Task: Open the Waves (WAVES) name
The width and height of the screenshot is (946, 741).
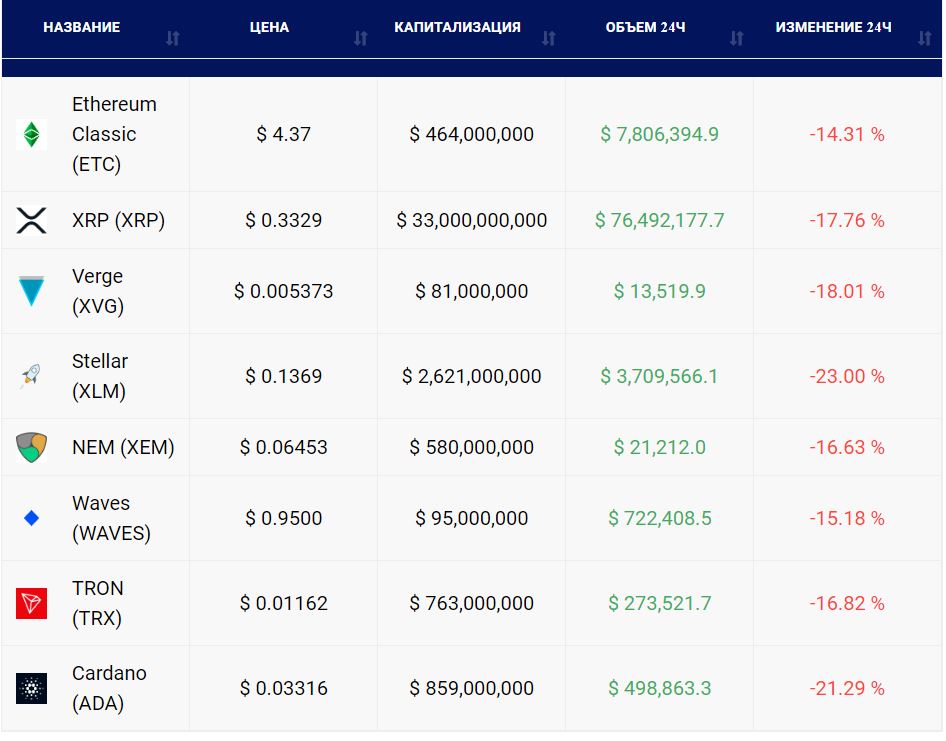Action: 112,518
